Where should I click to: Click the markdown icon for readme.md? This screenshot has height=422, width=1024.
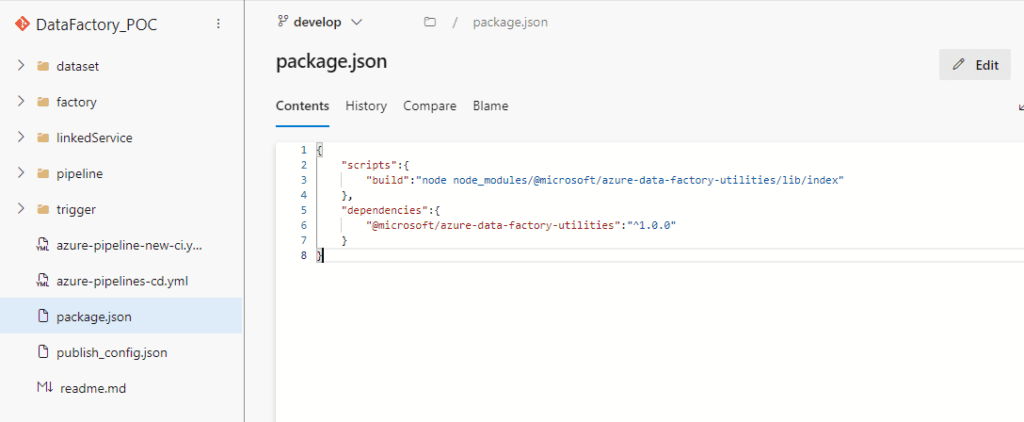click(x=44, y=387)
